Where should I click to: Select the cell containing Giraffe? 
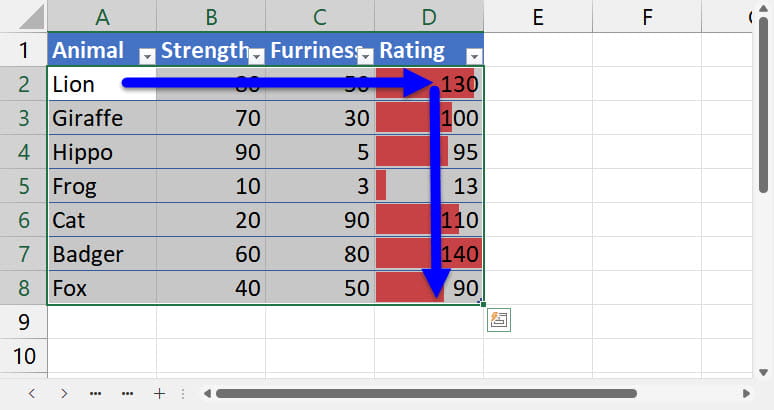[x=101, y=118]
